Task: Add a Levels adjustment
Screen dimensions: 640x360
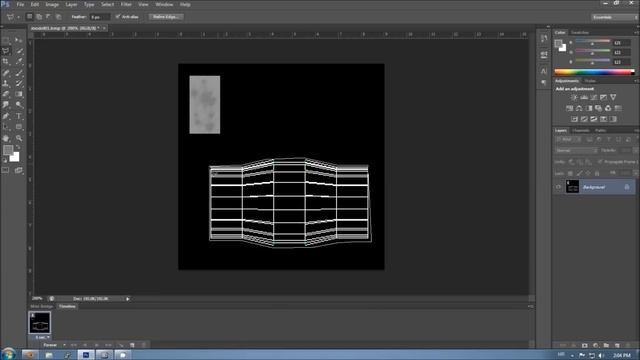Action: coord(584,97)
